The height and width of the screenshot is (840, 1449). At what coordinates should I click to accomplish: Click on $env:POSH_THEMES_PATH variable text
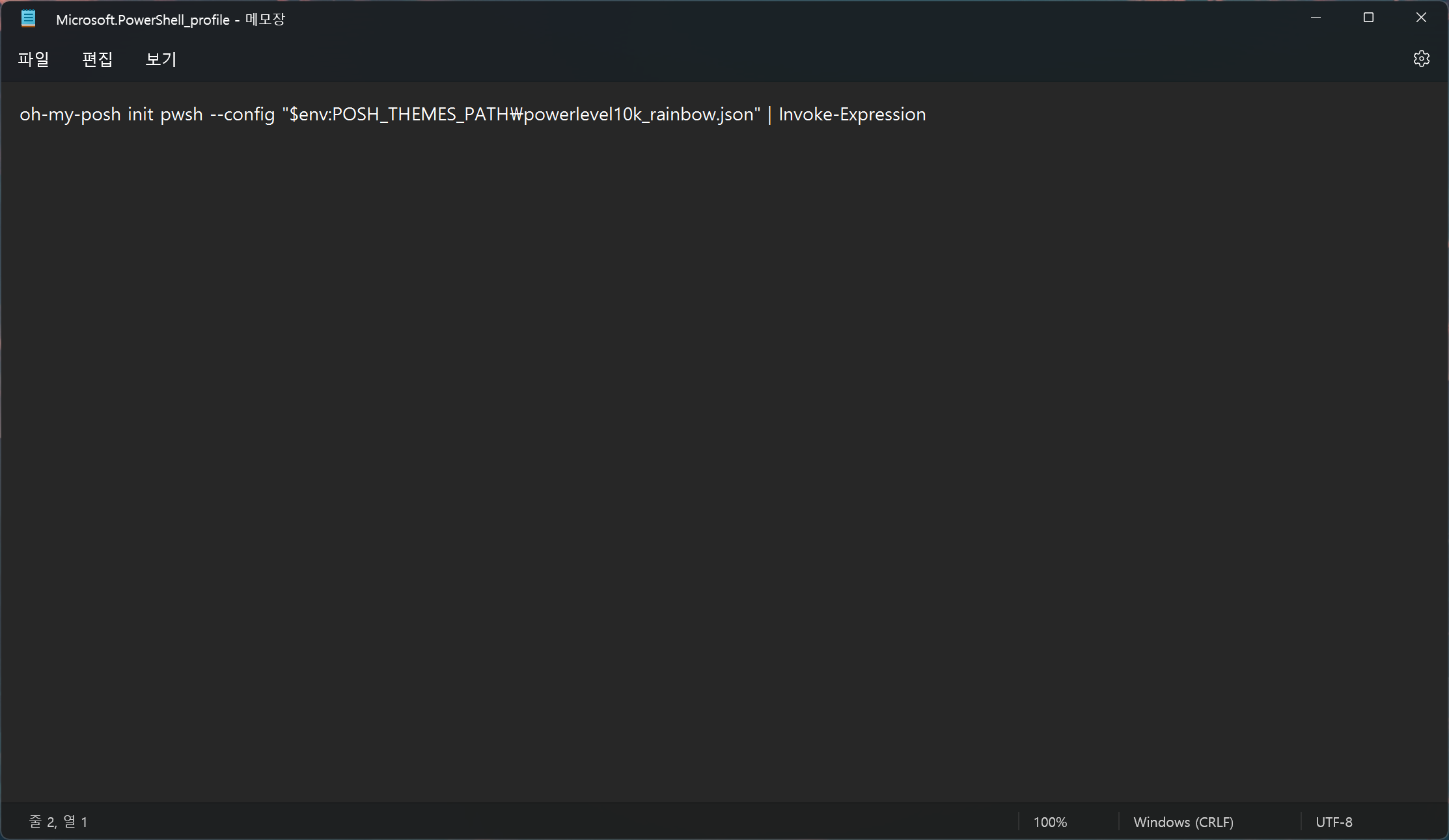(x=398, y=115)
